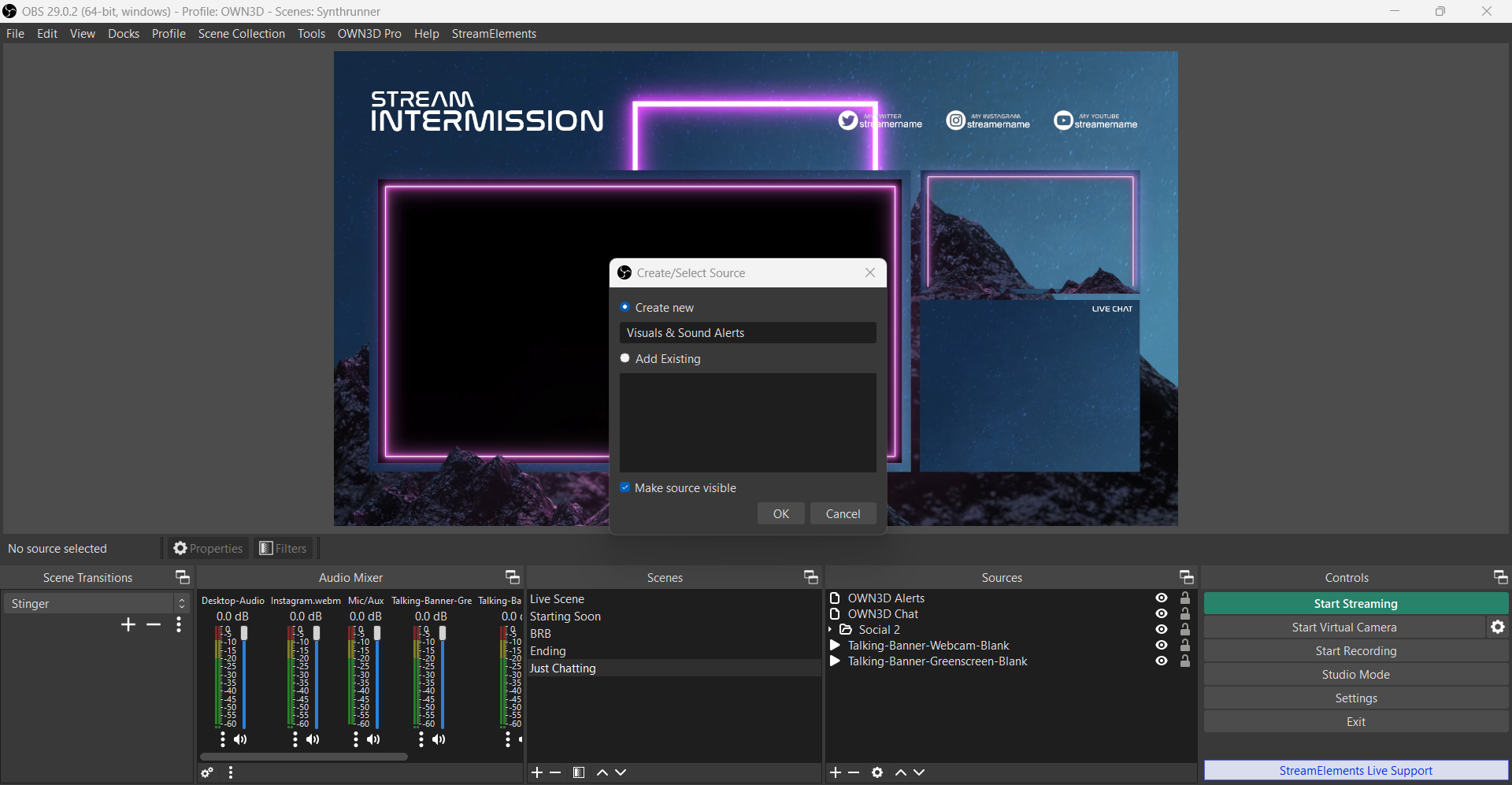Pop out the Scene Transitions dock
This screenshot has width=1512, height=785.
[x=183, y=577]
